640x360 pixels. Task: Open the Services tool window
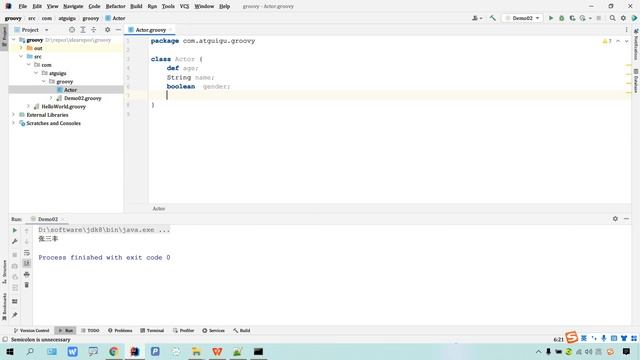click(x=213, y=330)
